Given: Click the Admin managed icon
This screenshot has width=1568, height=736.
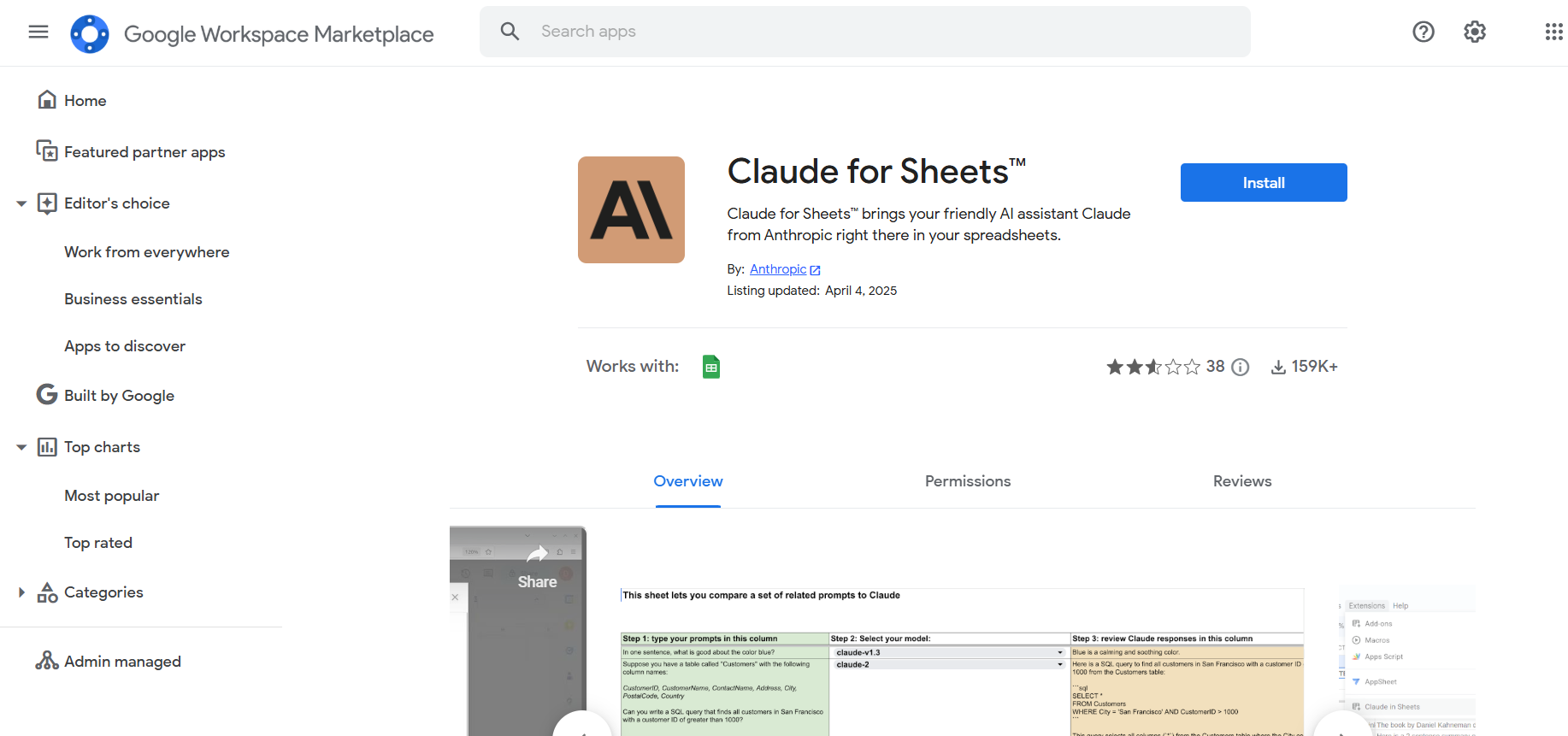Looking at the screenshot, I should tap(47, 661).
